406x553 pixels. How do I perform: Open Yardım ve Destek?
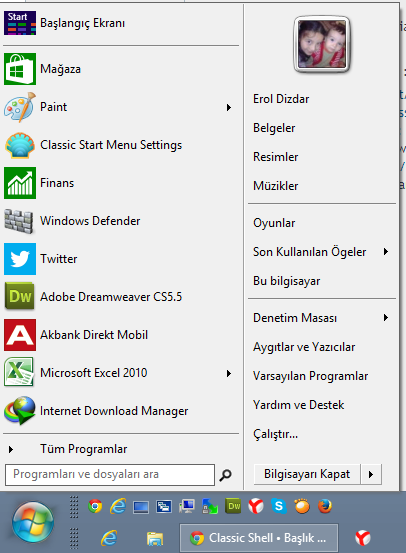point(298,405)
